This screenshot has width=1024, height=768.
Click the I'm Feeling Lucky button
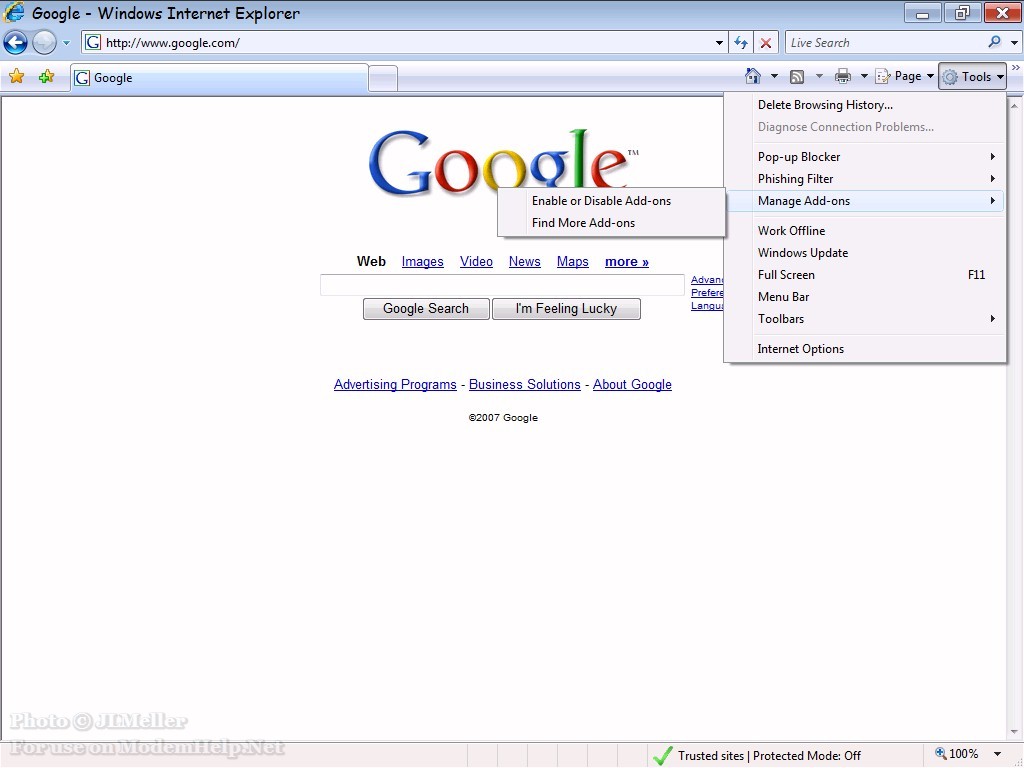[x=566, y=309]
